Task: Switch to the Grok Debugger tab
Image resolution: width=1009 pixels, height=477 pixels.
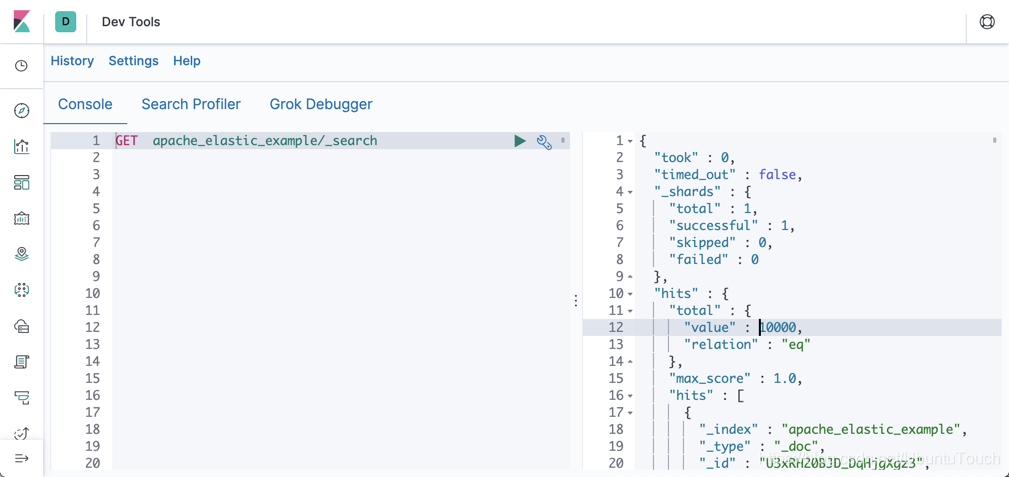Action: pos(321,104)
